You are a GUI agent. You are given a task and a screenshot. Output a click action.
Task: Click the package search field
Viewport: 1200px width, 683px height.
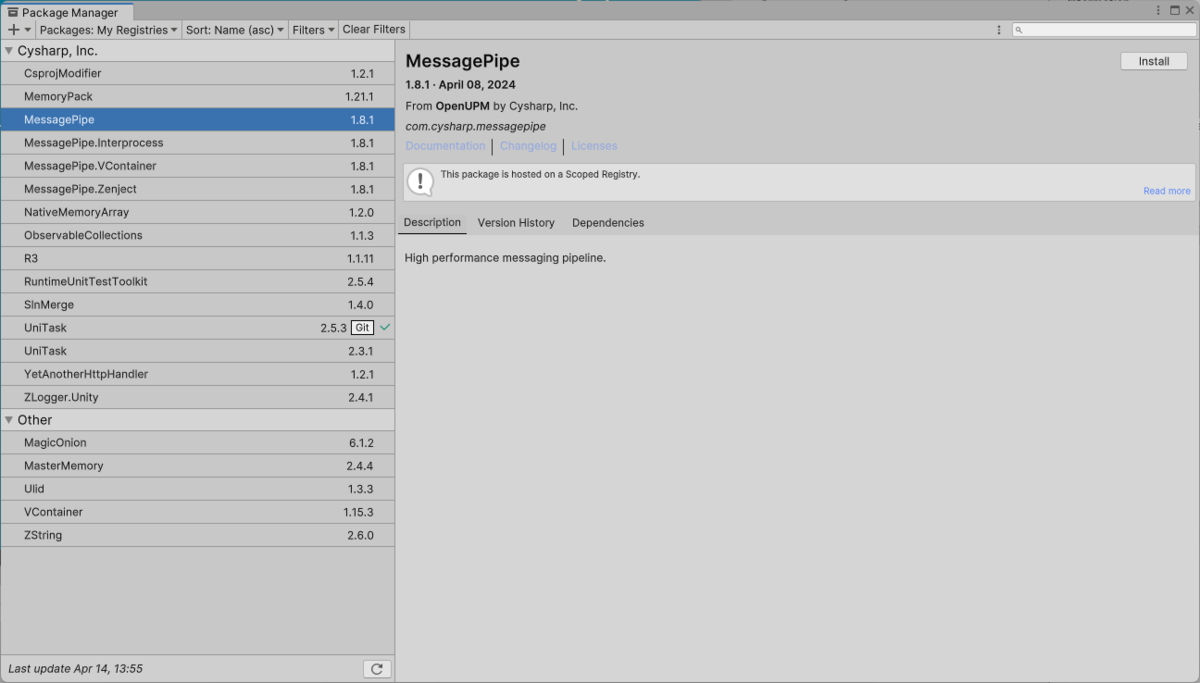[1104, 30]
